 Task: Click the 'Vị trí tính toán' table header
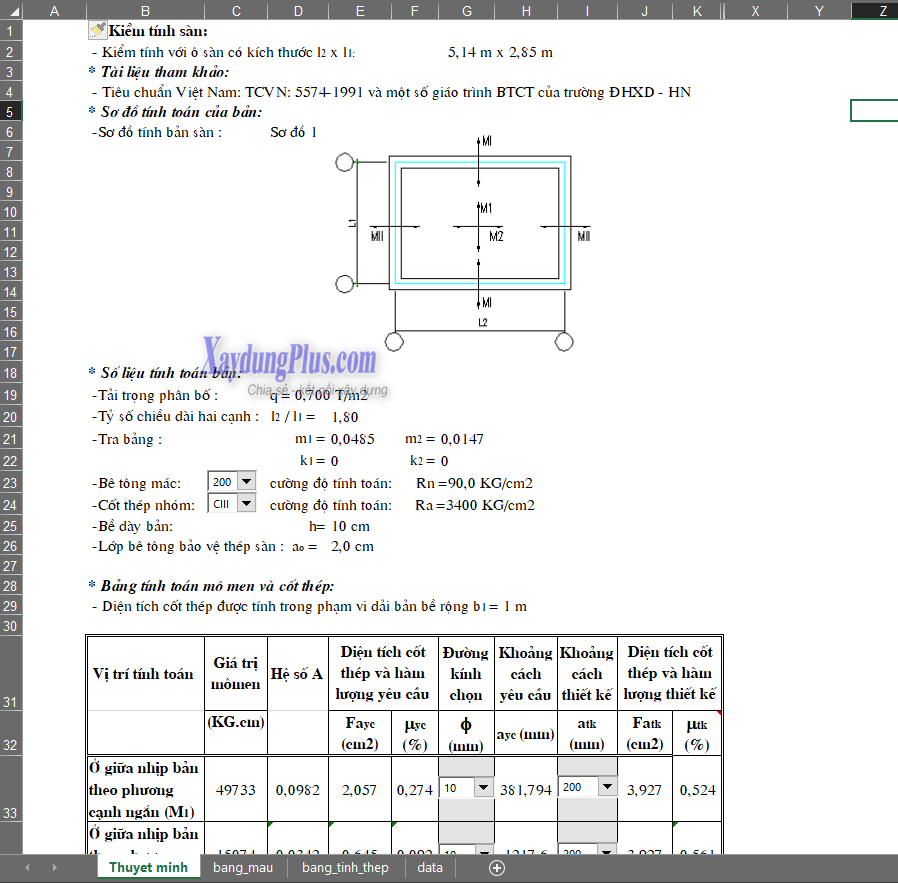click(143, 674)
